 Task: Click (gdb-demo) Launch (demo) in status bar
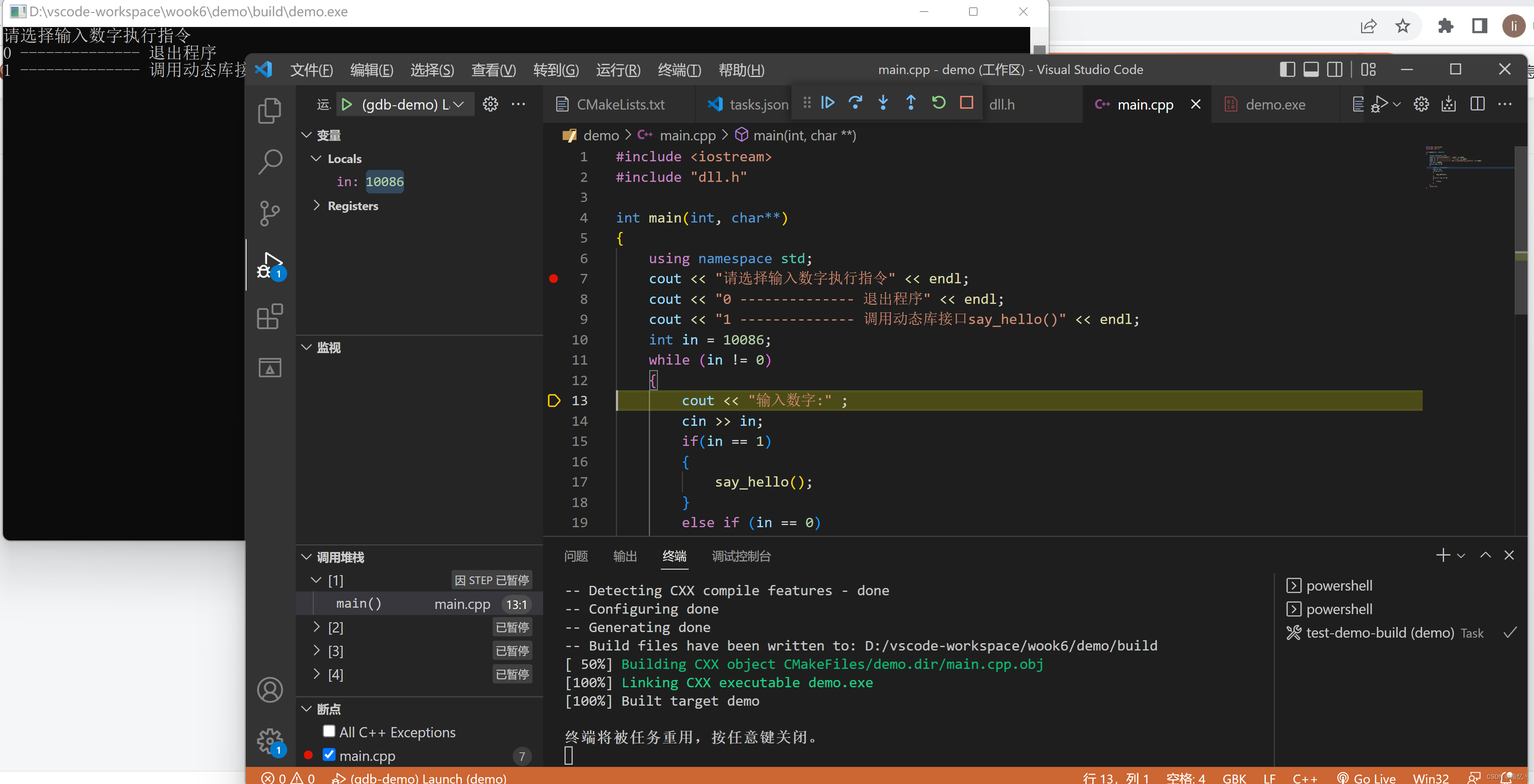pyautogui.click(x=419, y=778)
